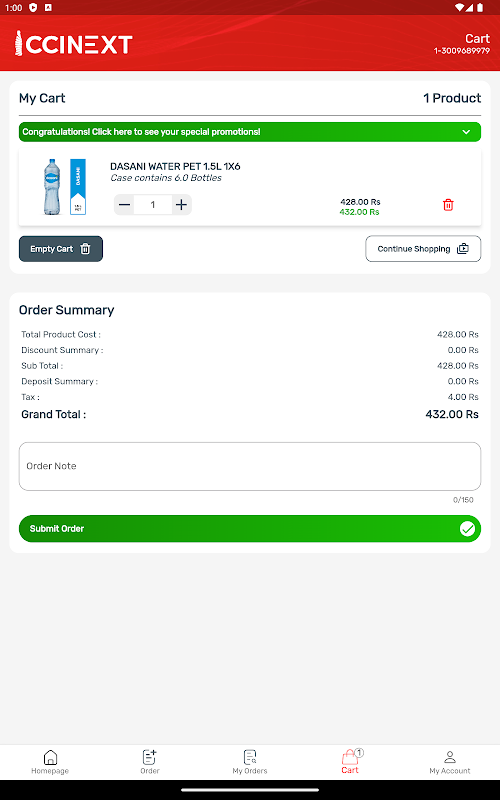Tap the checkmark icon on Submit Order
Image resolution: width=500 pixels, height=800 pixels.
467,529
